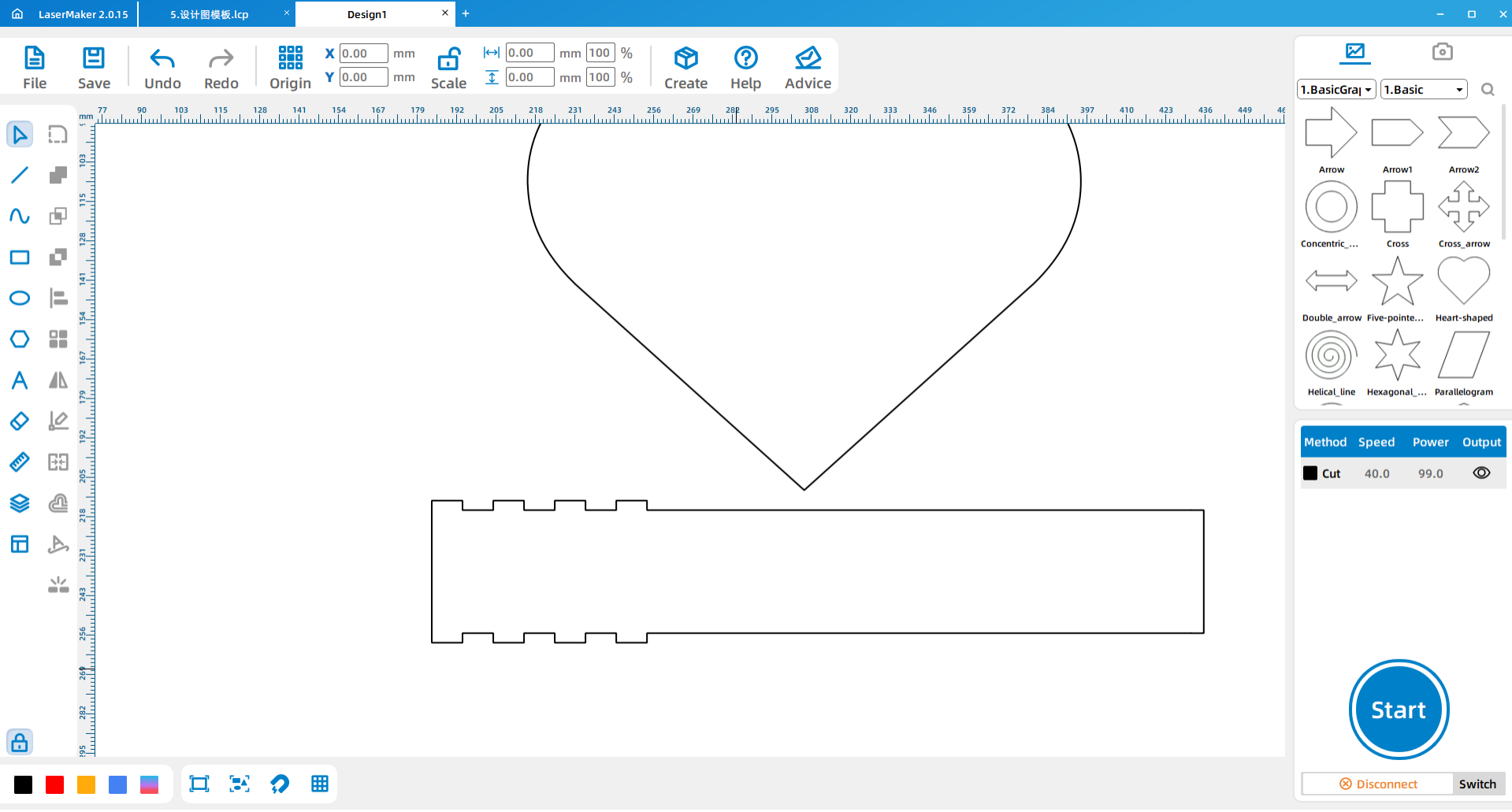
Task: Open the gallery image panel tab
Action: [x=1355, y=52]
